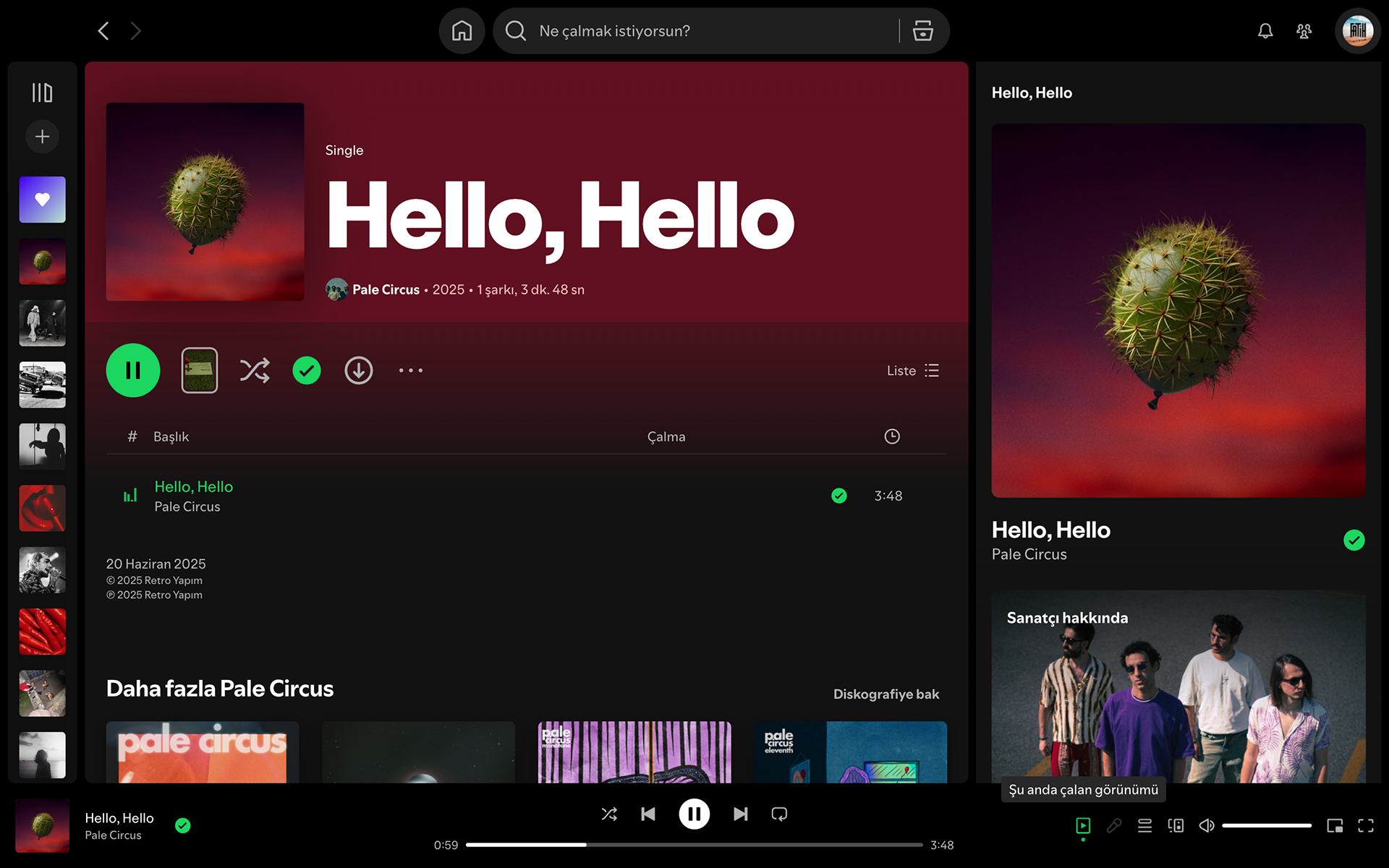Open the Liste view options dropdown
The width and height of the screenshot is (1389, 868).
click(913, 370)
